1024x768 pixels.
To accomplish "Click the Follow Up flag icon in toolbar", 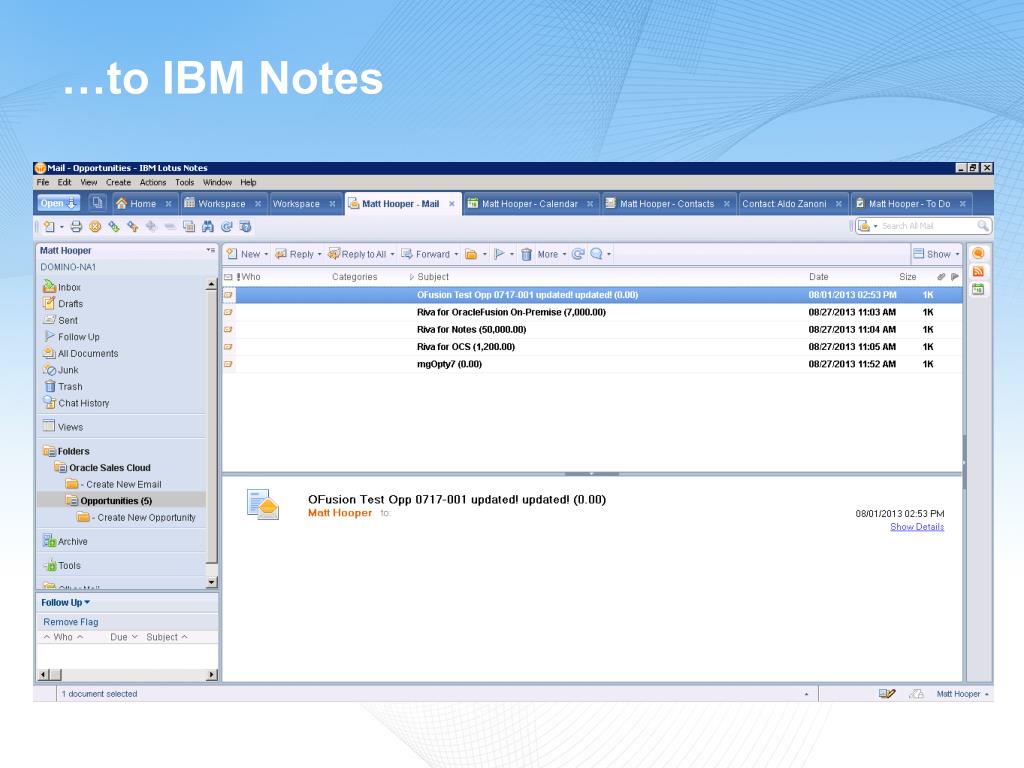I will (499, 254).
